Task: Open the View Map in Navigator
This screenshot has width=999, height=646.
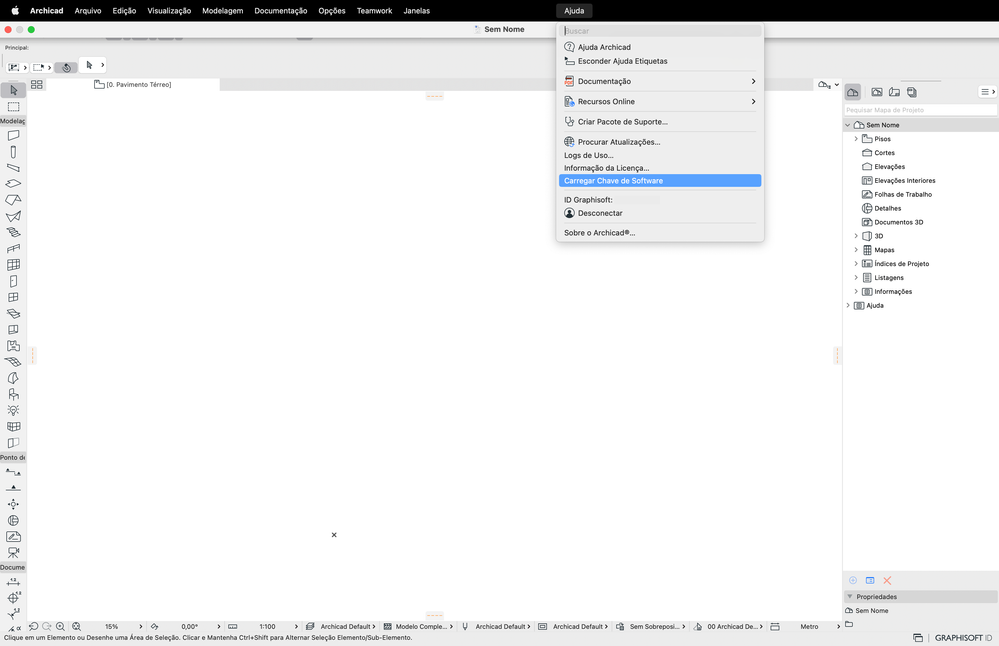Action: 877,92
